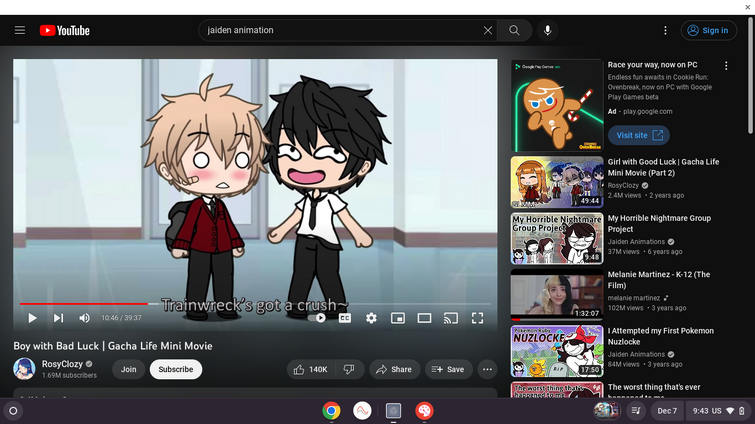Open the ChromeOS launcher circle
This screenshot has height=424, width=755.
coord(13,411)
